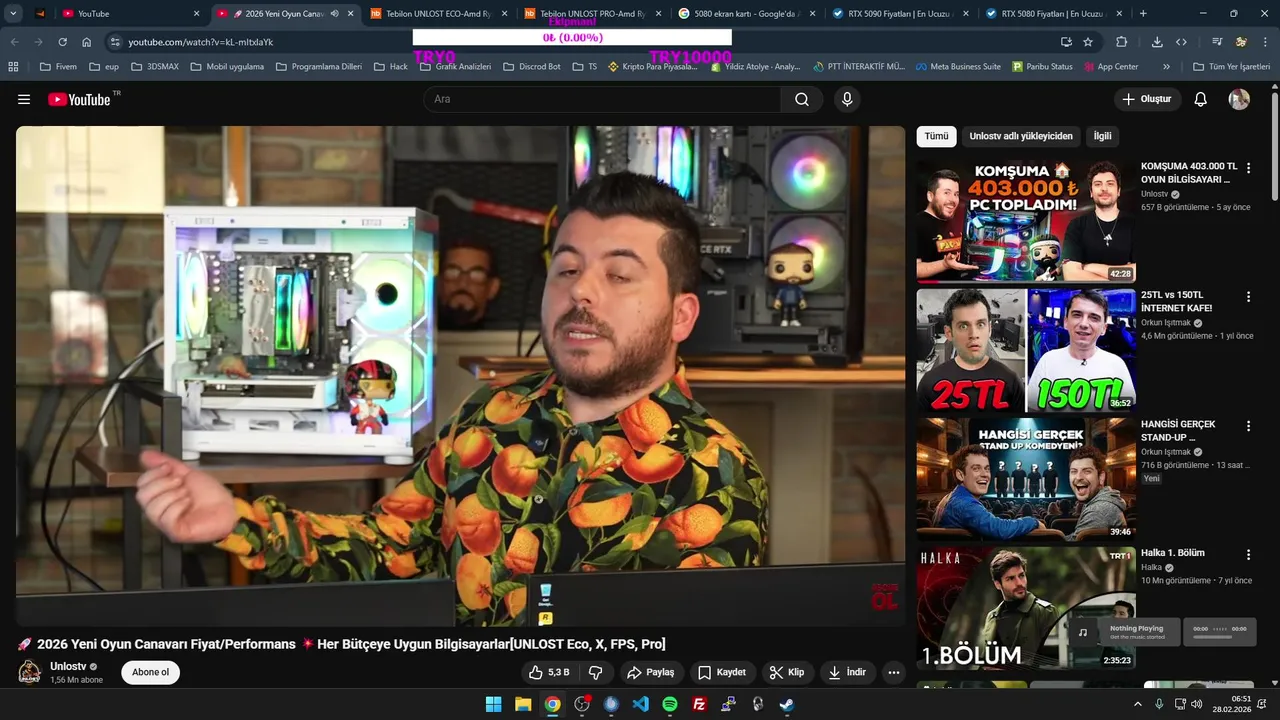Share the video with Paylaş
1280x720 pixels.
click(651, 672)
